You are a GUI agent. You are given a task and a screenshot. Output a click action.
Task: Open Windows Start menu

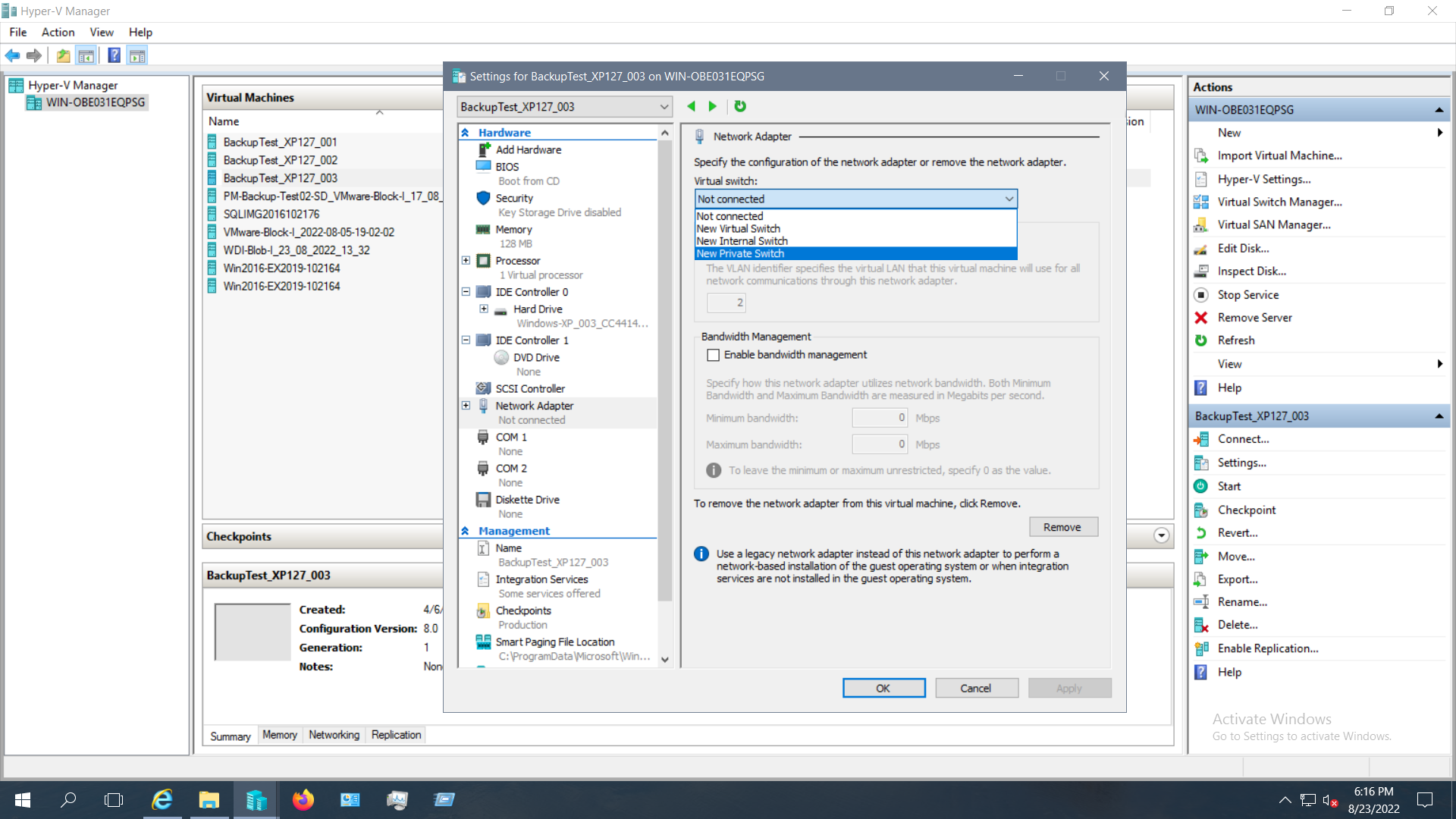coord(23,799)
